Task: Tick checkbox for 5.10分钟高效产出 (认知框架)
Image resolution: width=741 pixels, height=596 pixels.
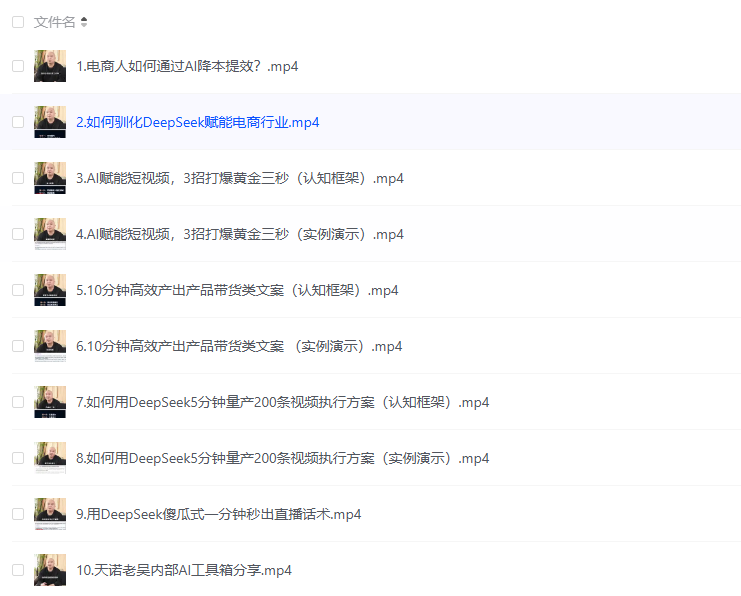Action: (18, 290)
